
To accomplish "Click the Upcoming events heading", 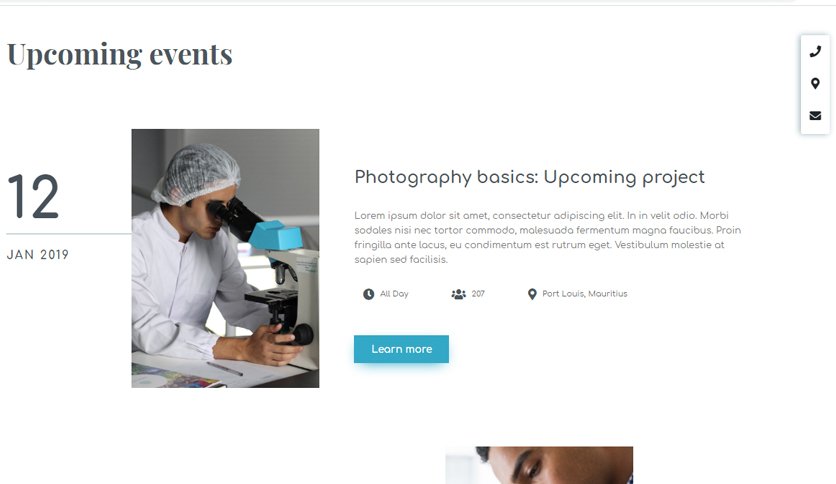I will 120,55.
